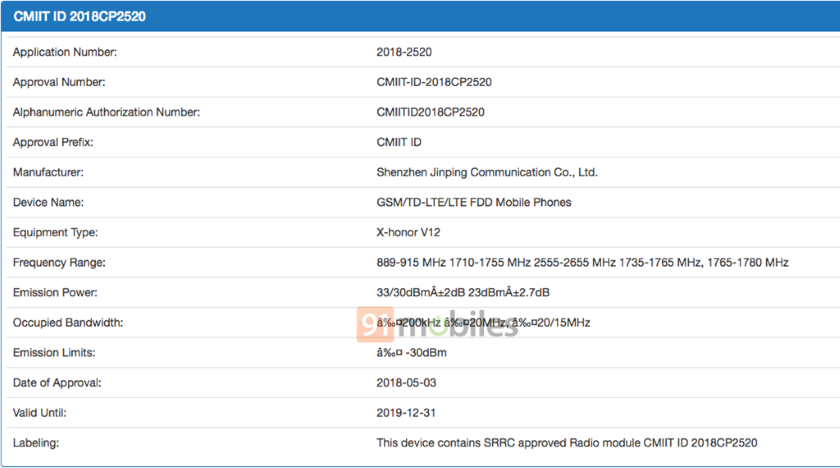The width and height of the screenshot is (840, 468).
Task: Select the frequency range value starting '889-915 MHz'
Action: pos(582,262)
